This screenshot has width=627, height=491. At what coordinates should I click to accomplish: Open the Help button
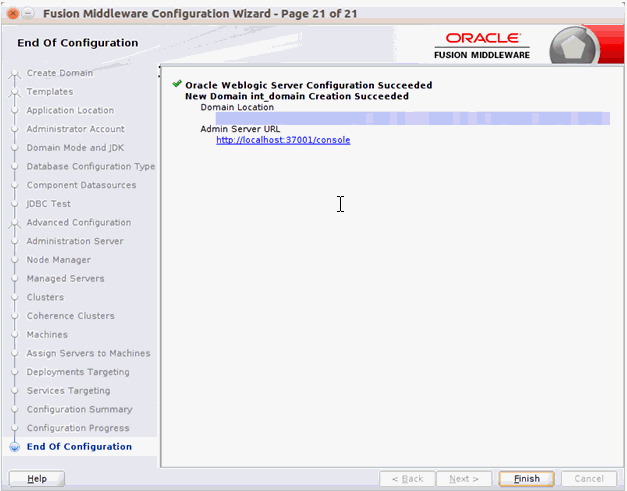point(37,479)
